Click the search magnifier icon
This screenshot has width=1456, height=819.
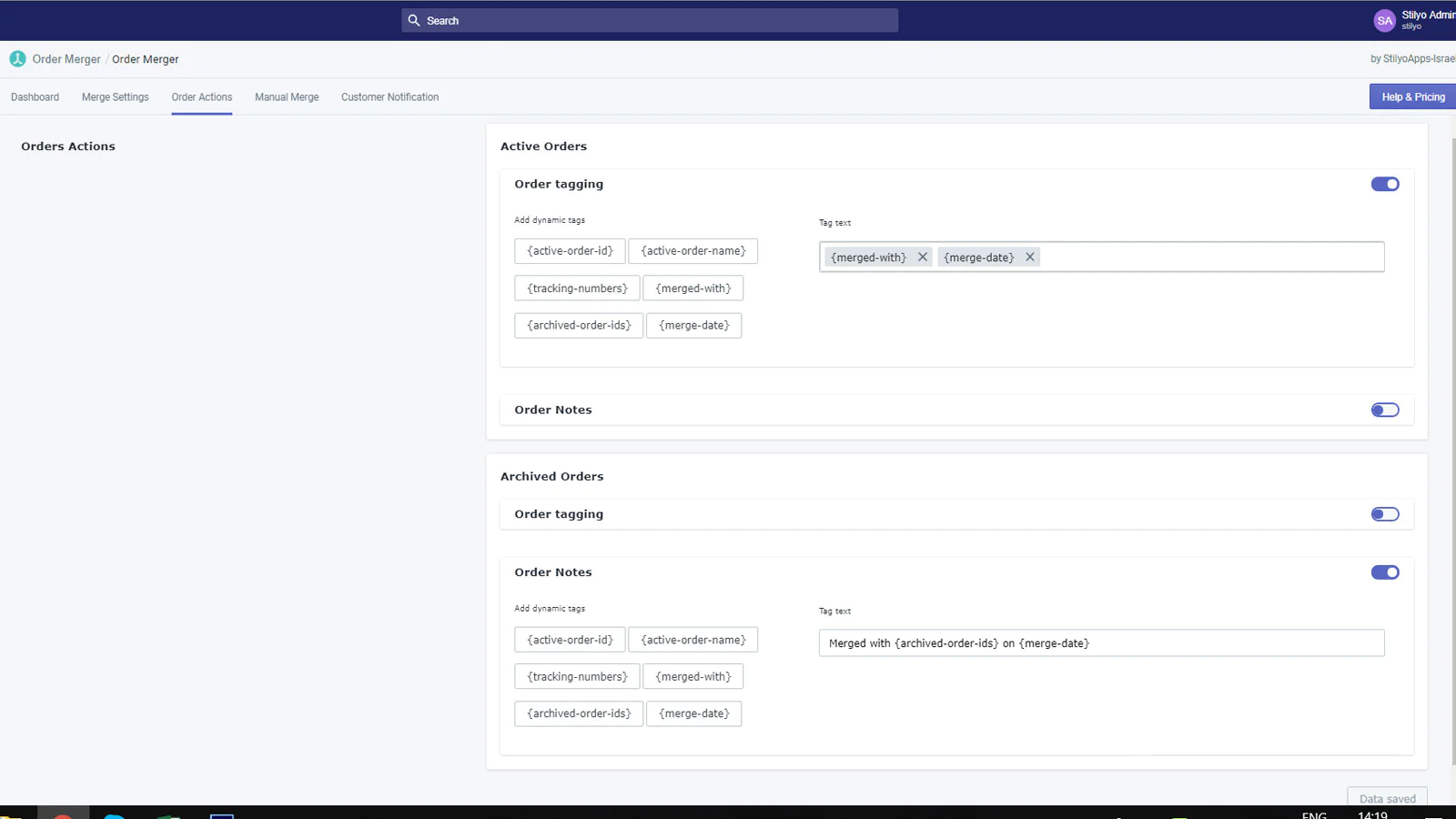[x=414, y=20]
